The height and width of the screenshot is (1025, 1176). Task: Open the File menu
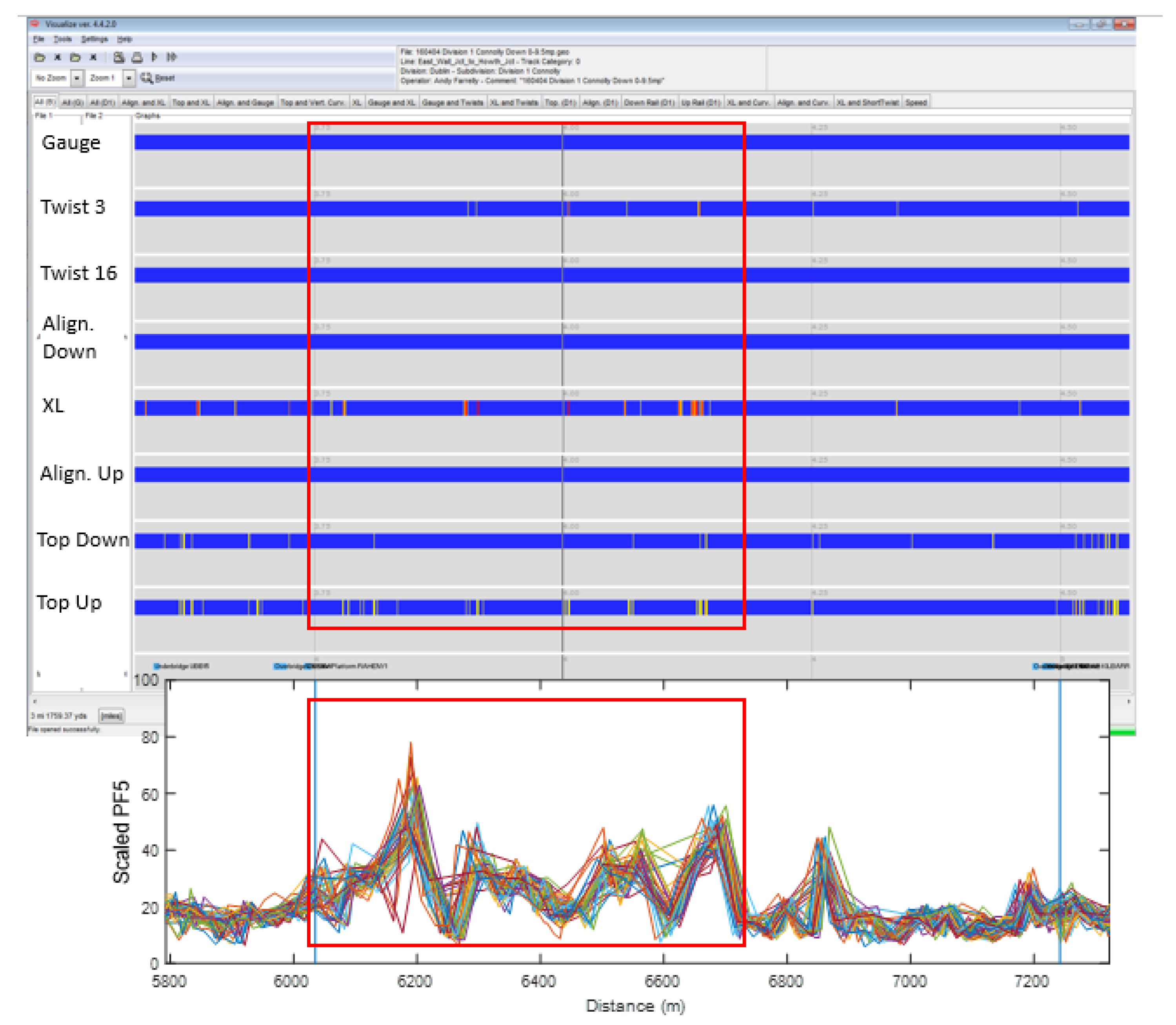click(x=38, y=40)
